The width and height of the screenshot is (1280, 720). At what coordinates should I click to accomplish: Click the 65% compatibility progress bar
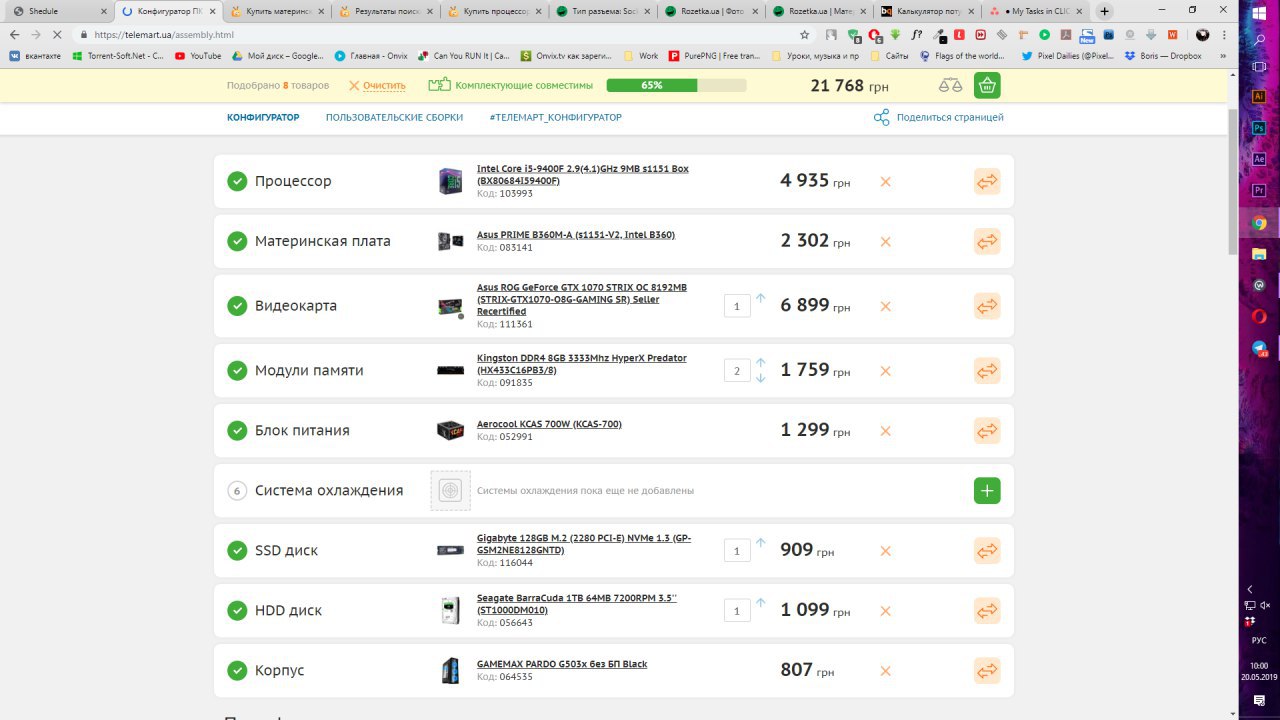pyautogui.click(x=676, y=85)
